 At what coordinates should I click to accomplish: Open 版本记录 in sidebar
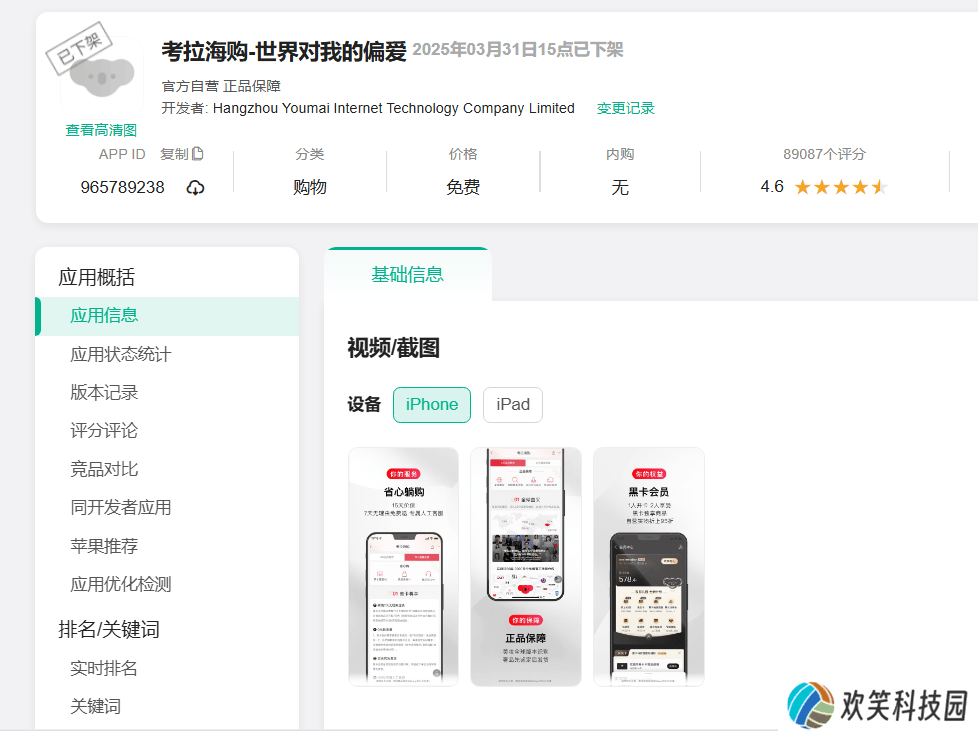point(104,392)
